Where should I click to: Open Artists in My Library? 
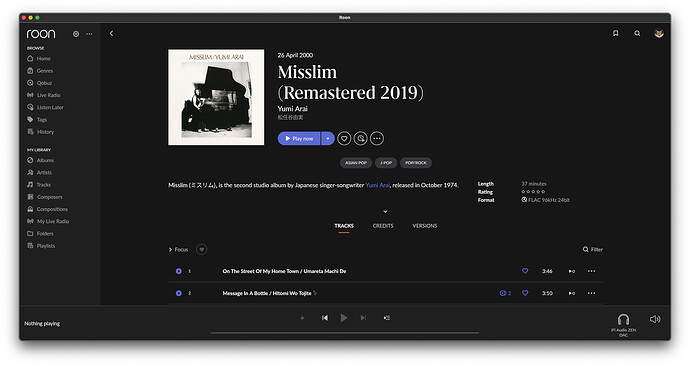[x=39, y=173]
